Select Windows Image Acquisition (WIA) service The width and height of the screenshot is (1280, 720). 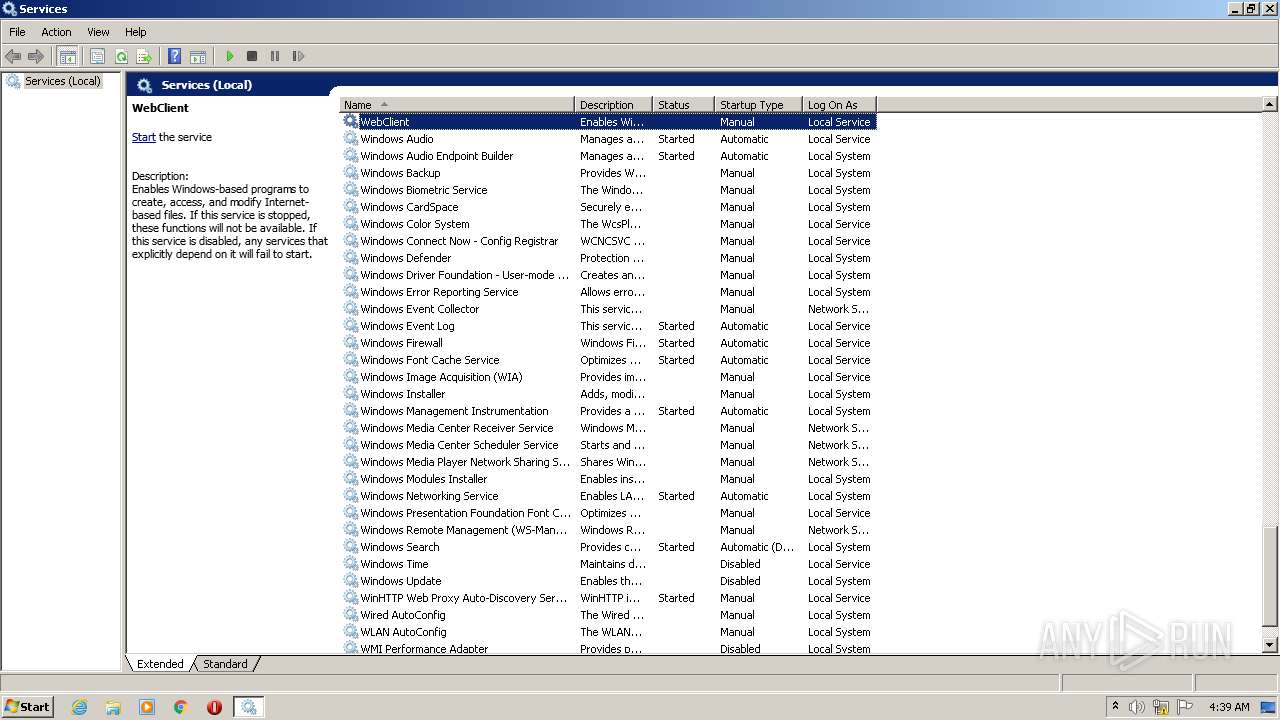coord(608,377)
